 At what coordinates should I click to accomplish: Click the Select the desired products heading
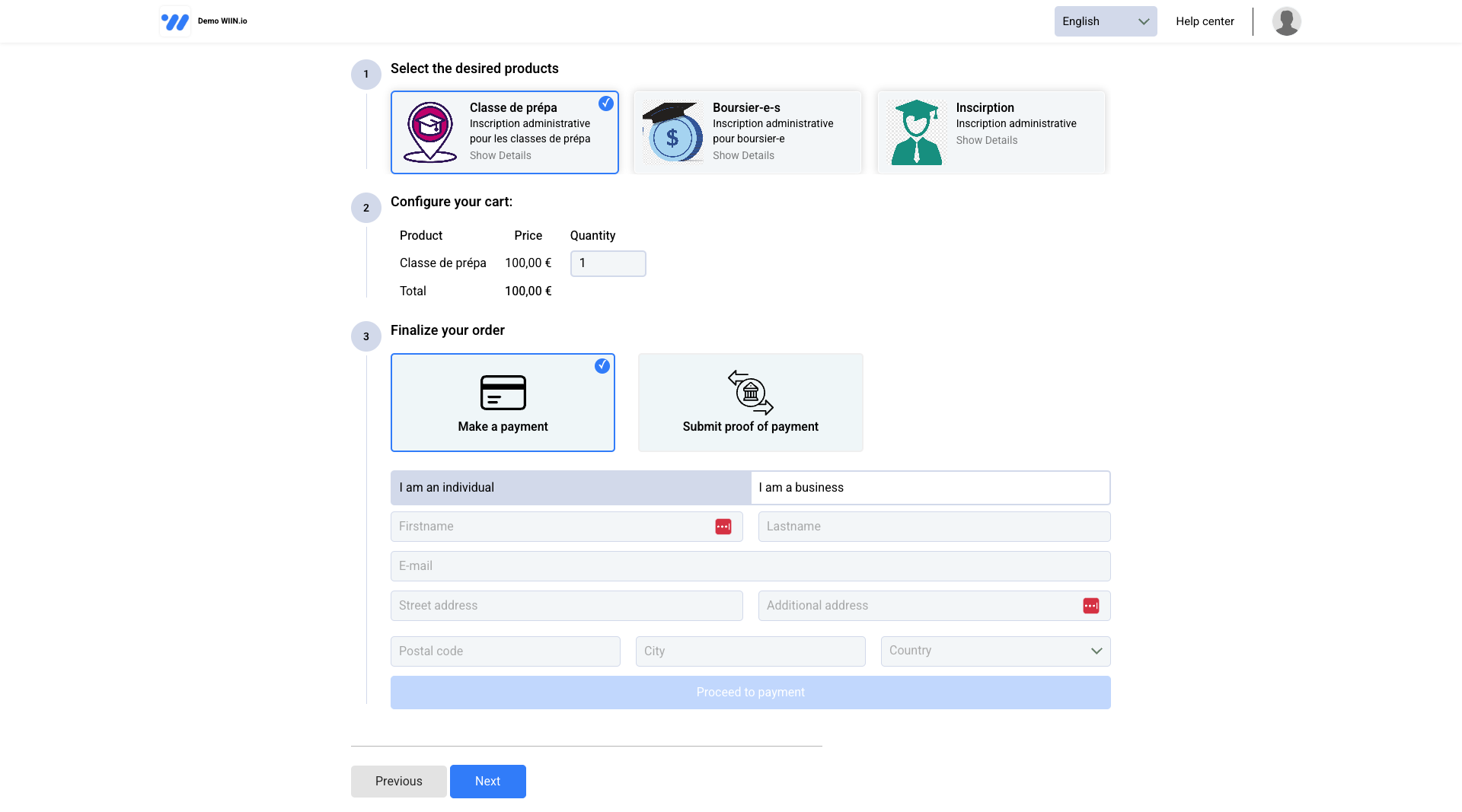[x=474, y=68]
